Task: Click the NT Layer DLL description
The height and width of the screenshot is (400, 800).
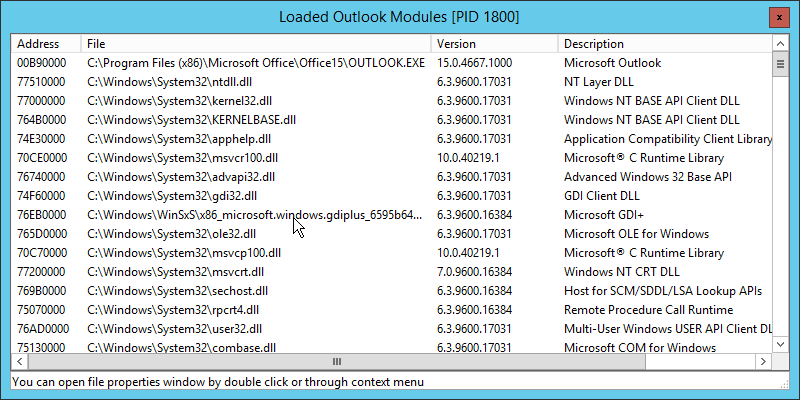Action: coord(598,82)
